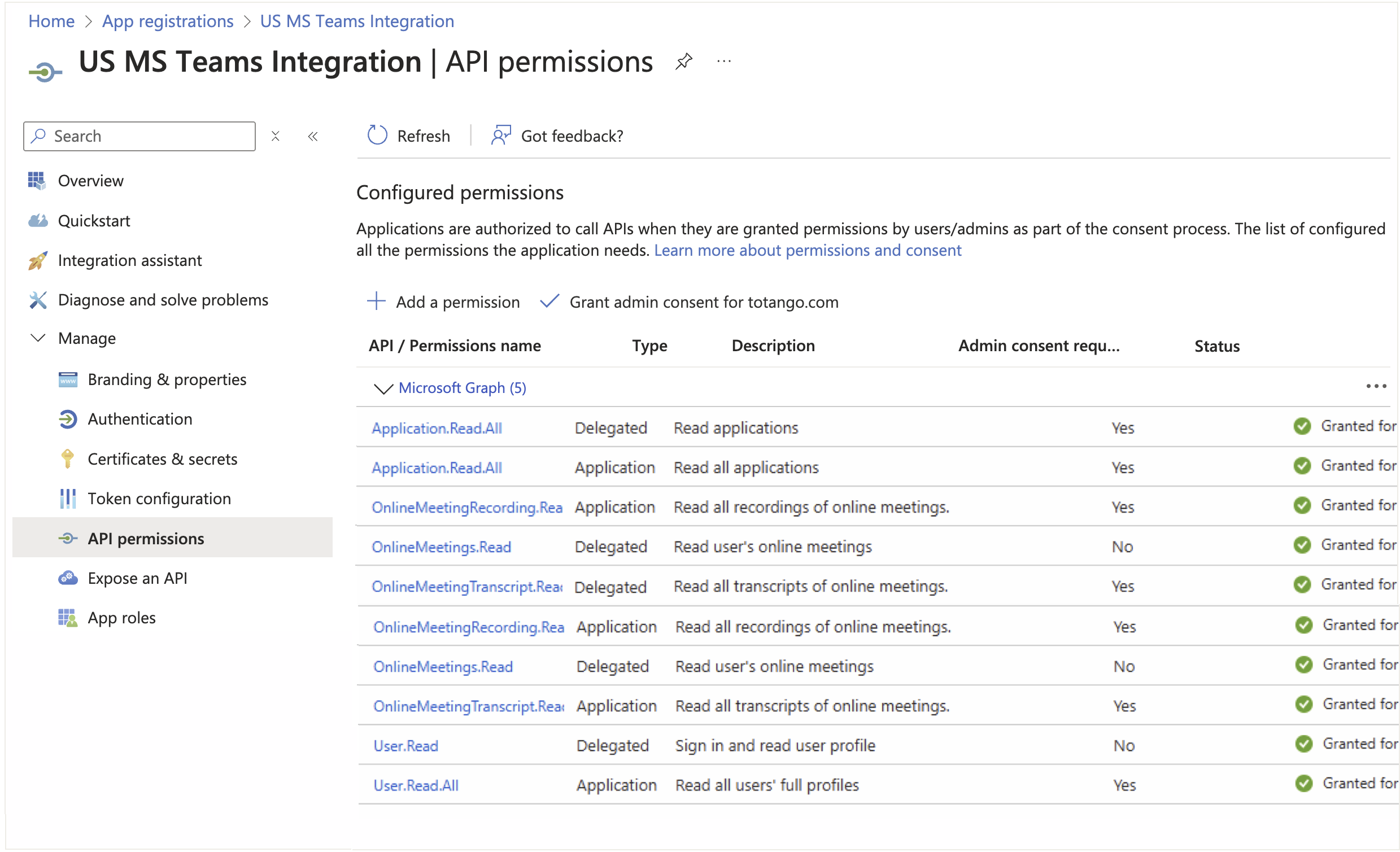Viewport: 1400px width, 852px height.
Task: Click the Type column header
Action: pos(649,346)
